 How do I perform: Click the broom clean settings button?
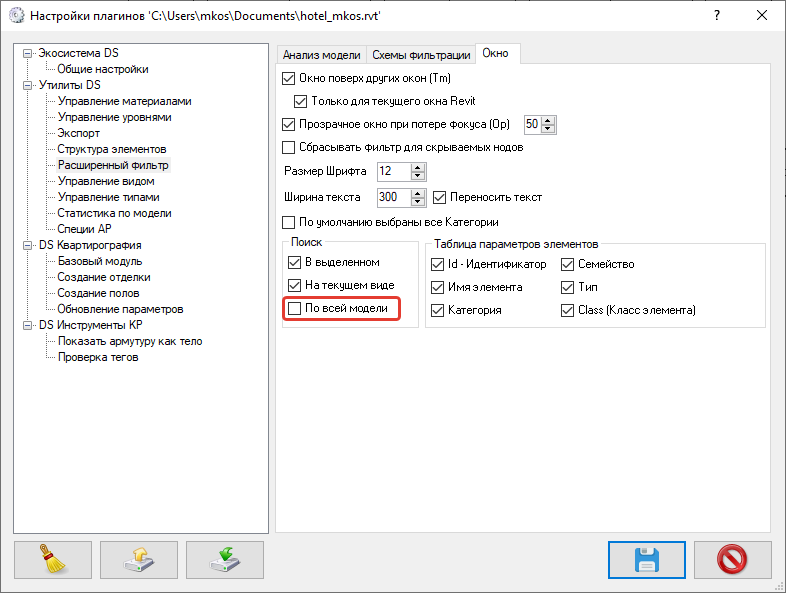coord(53,559)
